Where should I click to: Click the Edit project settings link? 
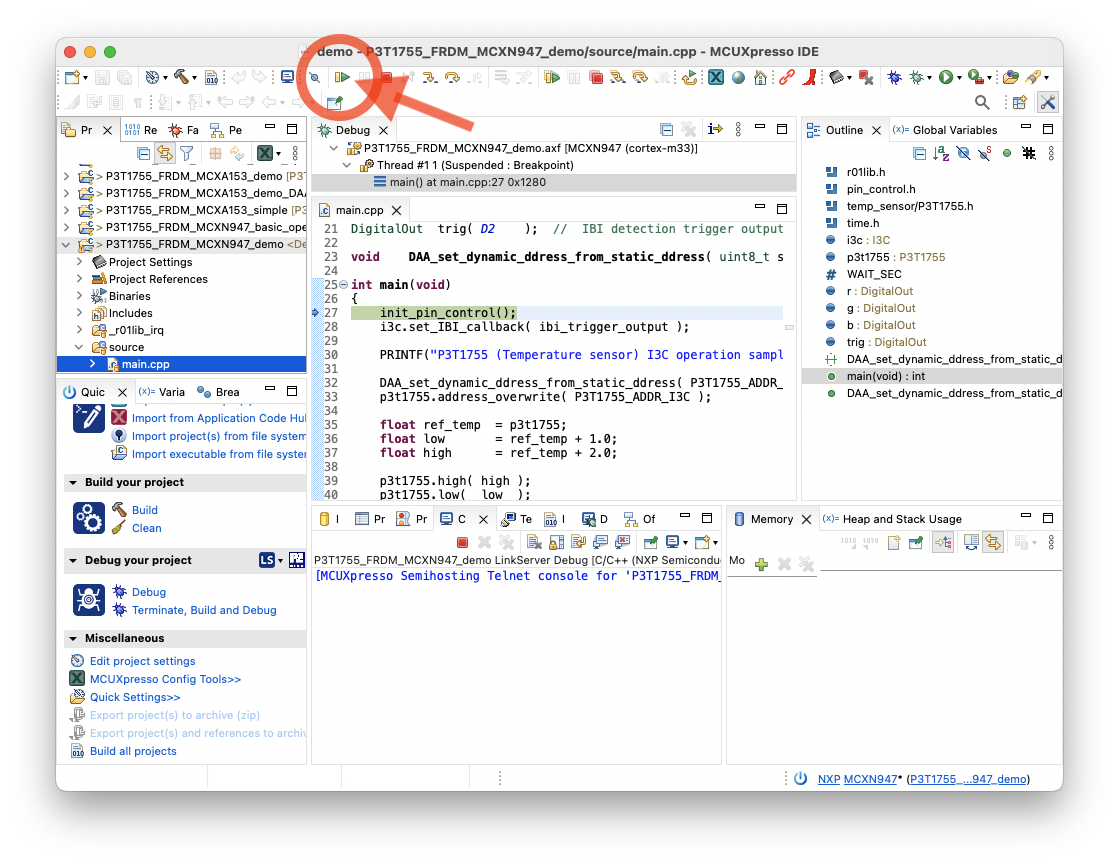click(x=142, y=661)
